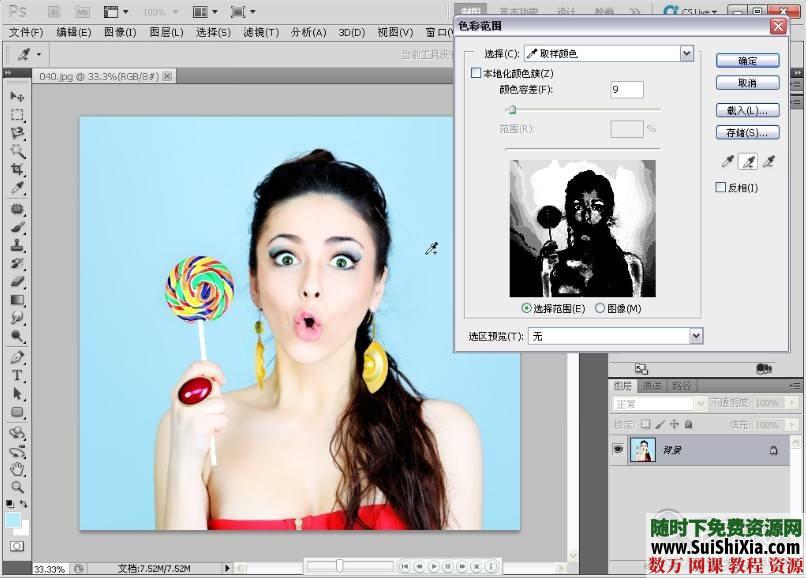
Task: Select the Polygonal Lasso tool
Action: coord(17,133)
